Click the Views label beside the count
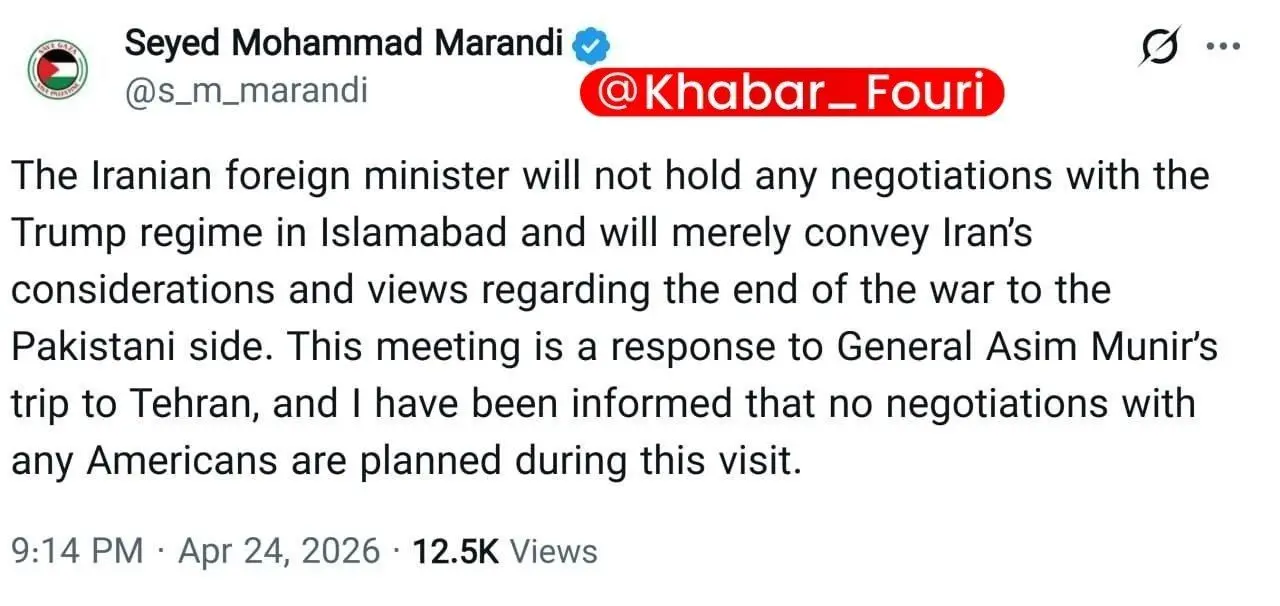 point(553,551)
